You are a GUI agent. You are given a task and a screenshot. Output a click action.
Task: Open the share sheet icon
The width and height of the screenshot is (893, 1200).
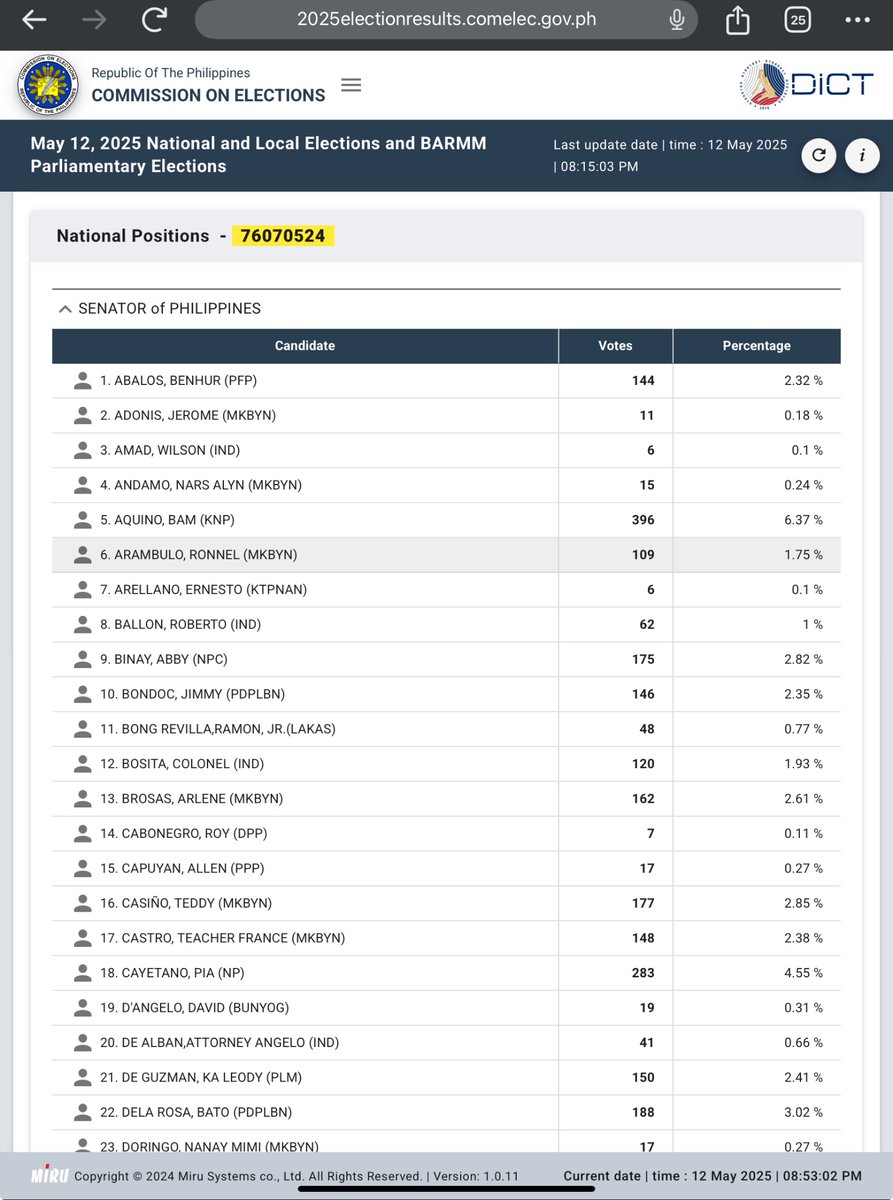[x=738, y=19]
